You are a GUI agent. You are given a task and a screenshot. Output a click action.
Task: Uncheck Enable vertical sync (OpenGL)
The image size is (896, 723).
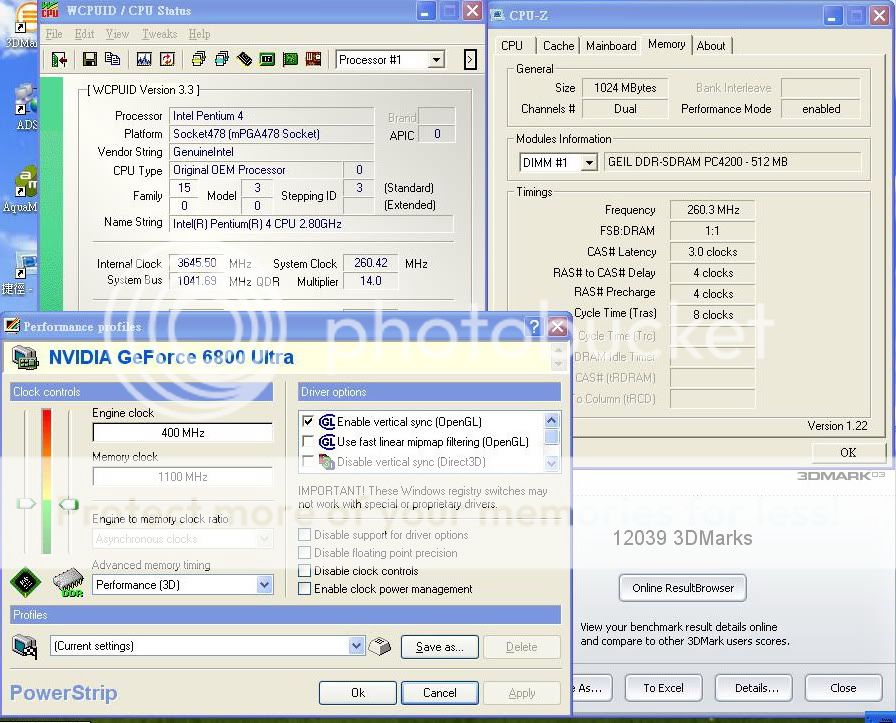coord(308,422)
